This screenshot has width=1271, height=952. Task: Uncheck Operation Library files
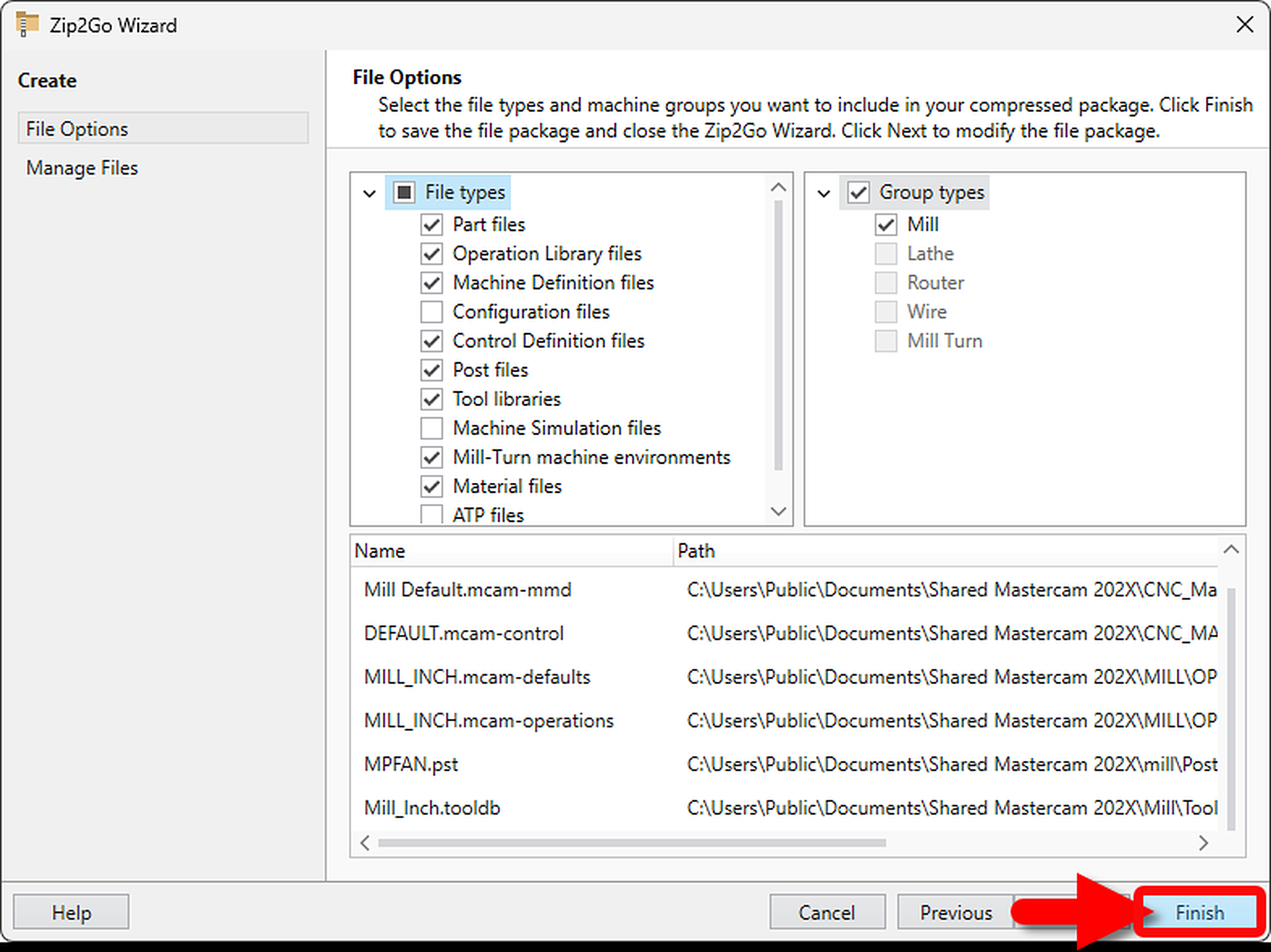tap(431, 254)
